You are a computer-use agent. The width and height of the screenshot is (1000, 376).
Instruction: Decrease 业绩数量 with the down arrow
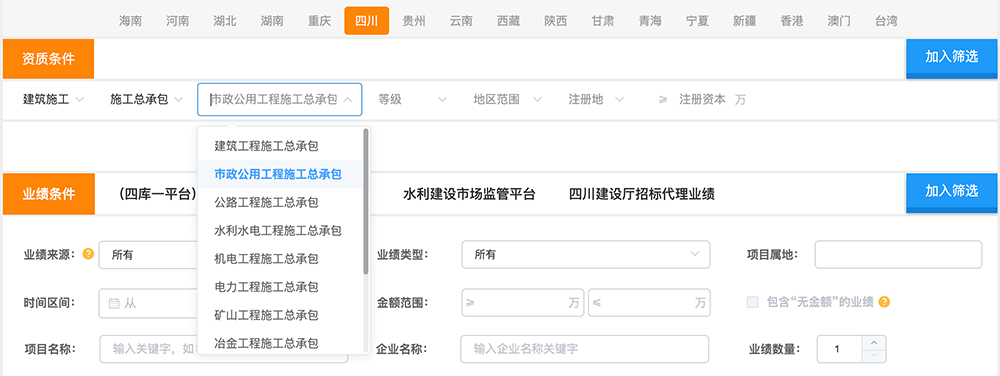click(x=874, y=356)
